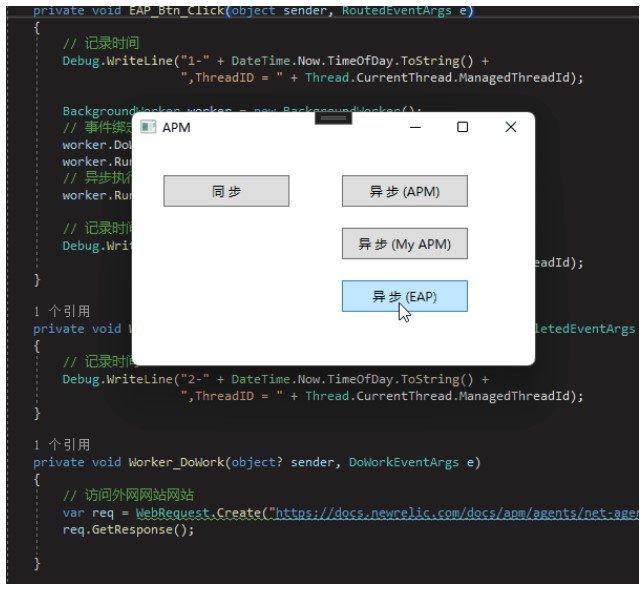Click the 同步 button in APM window
This screenshot has height=591, width=644.
tap(226, 191)
